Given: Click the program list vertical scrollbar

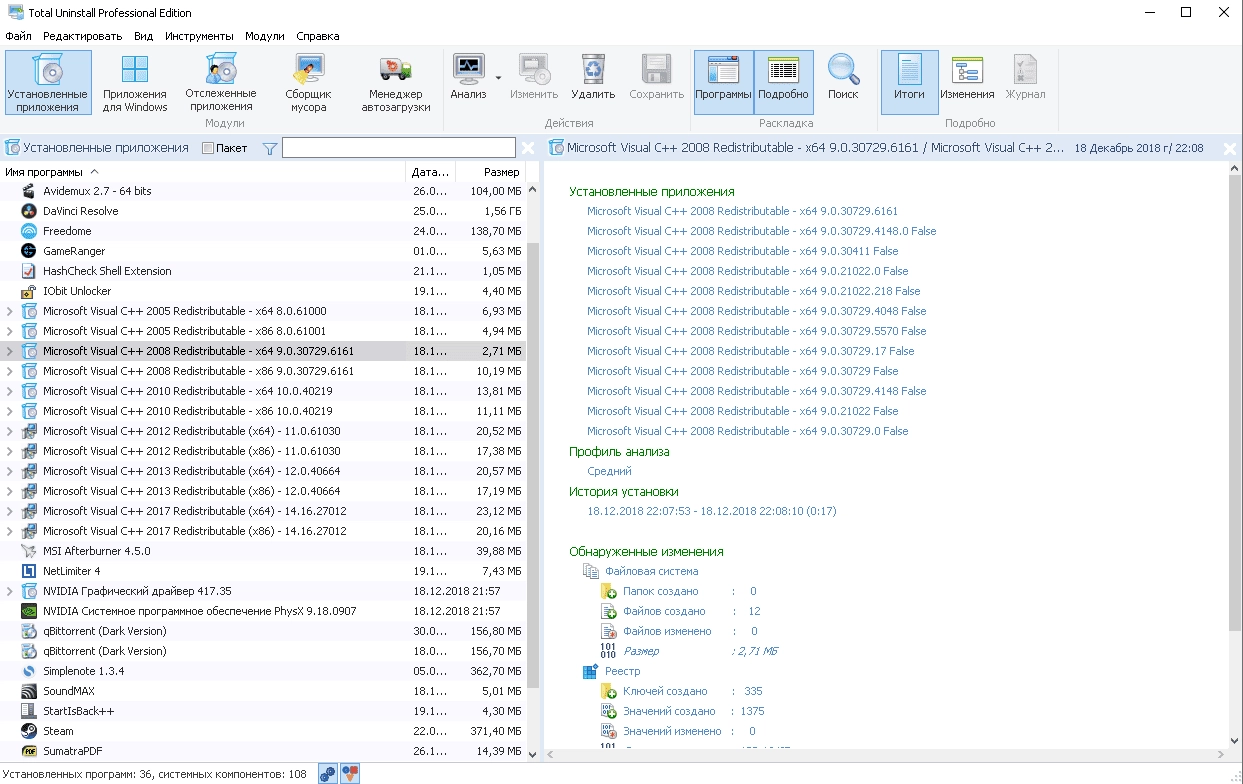Looking at the screenshot, I should (532, 465).
